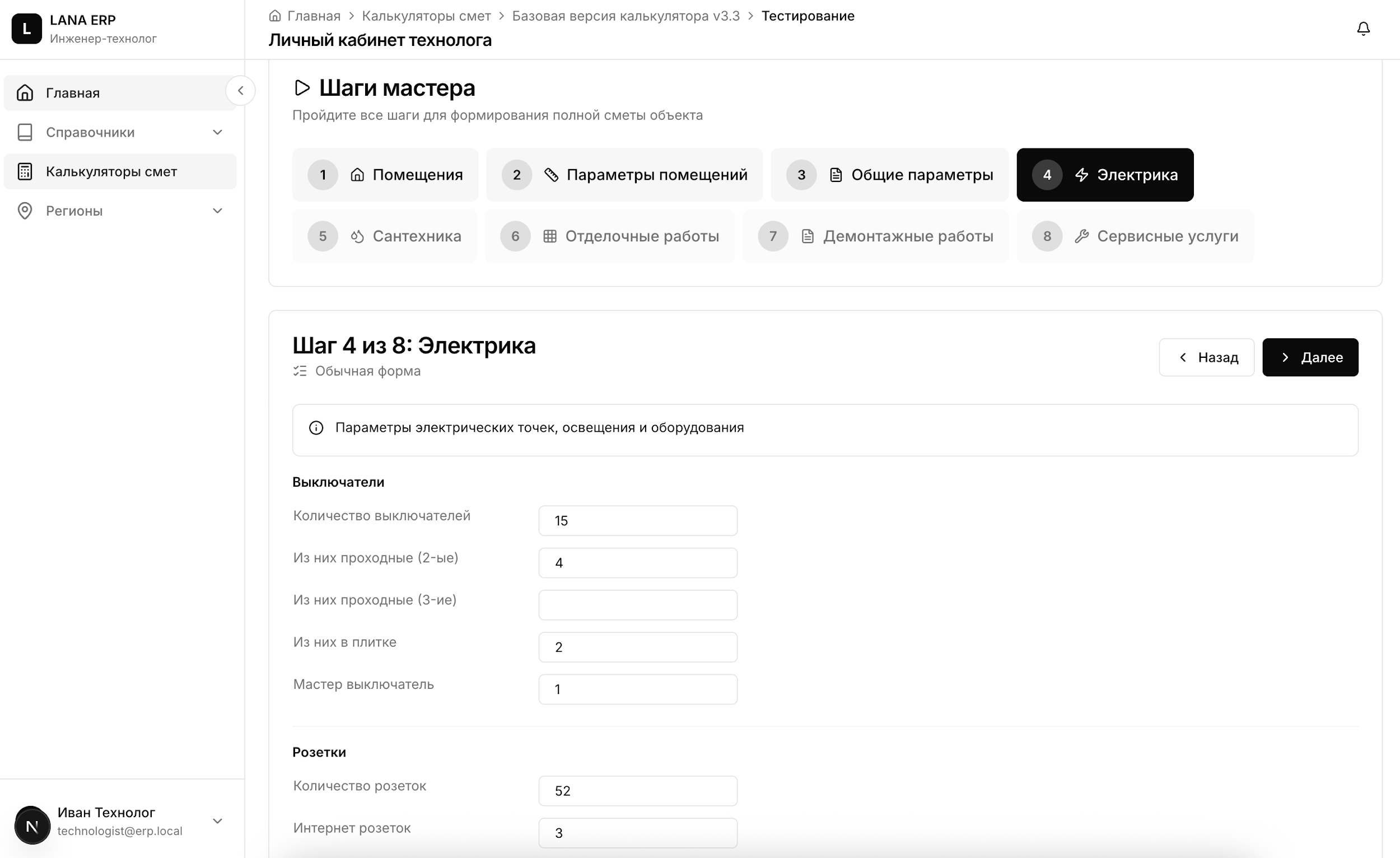Click step number 3 circle
The height and width of the screenshot is (858, 1400).
coord(801,175)
